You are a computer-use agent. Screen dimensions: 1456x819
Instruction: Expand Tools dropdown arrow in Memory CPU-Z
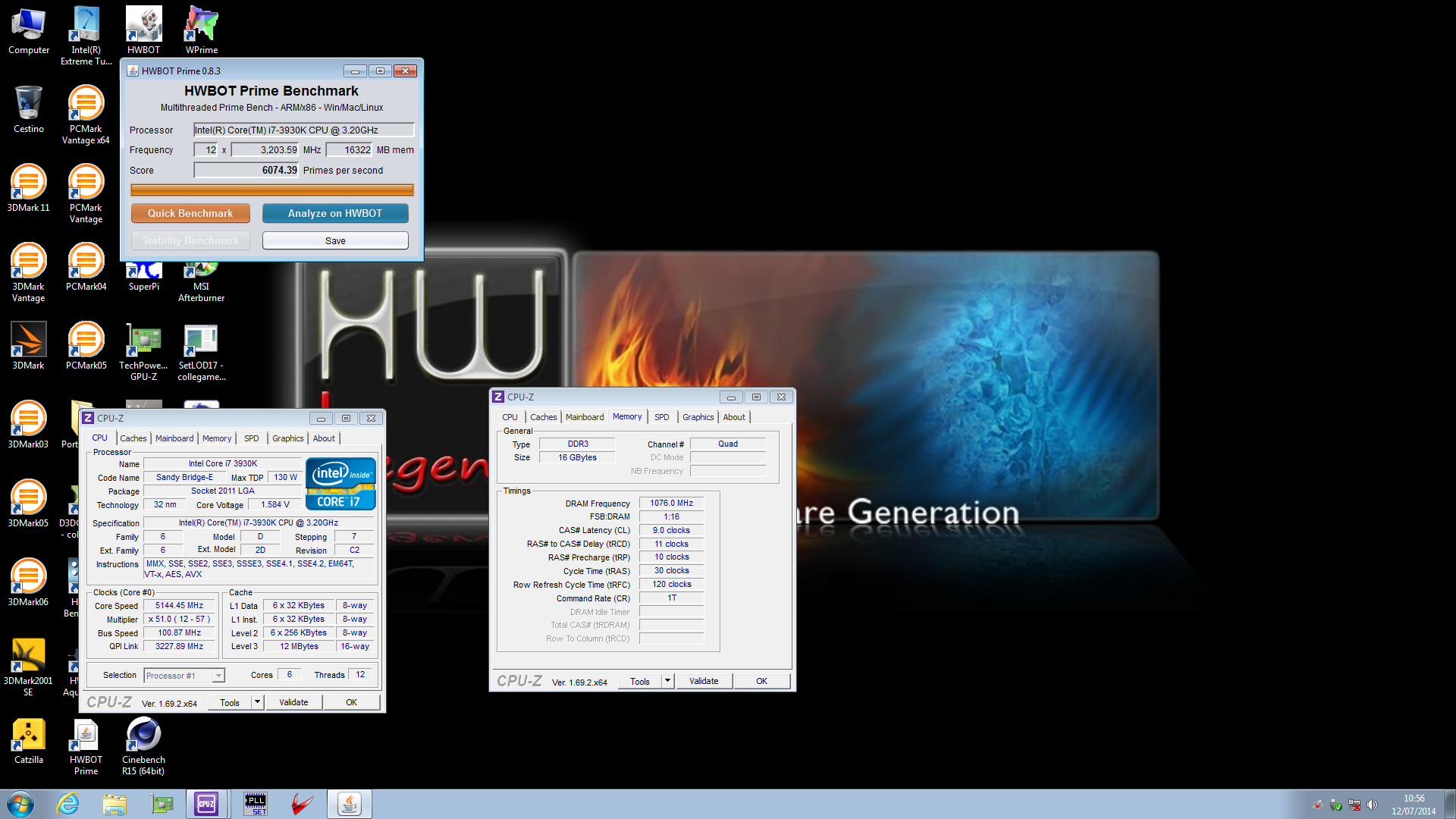pos(667,681)
